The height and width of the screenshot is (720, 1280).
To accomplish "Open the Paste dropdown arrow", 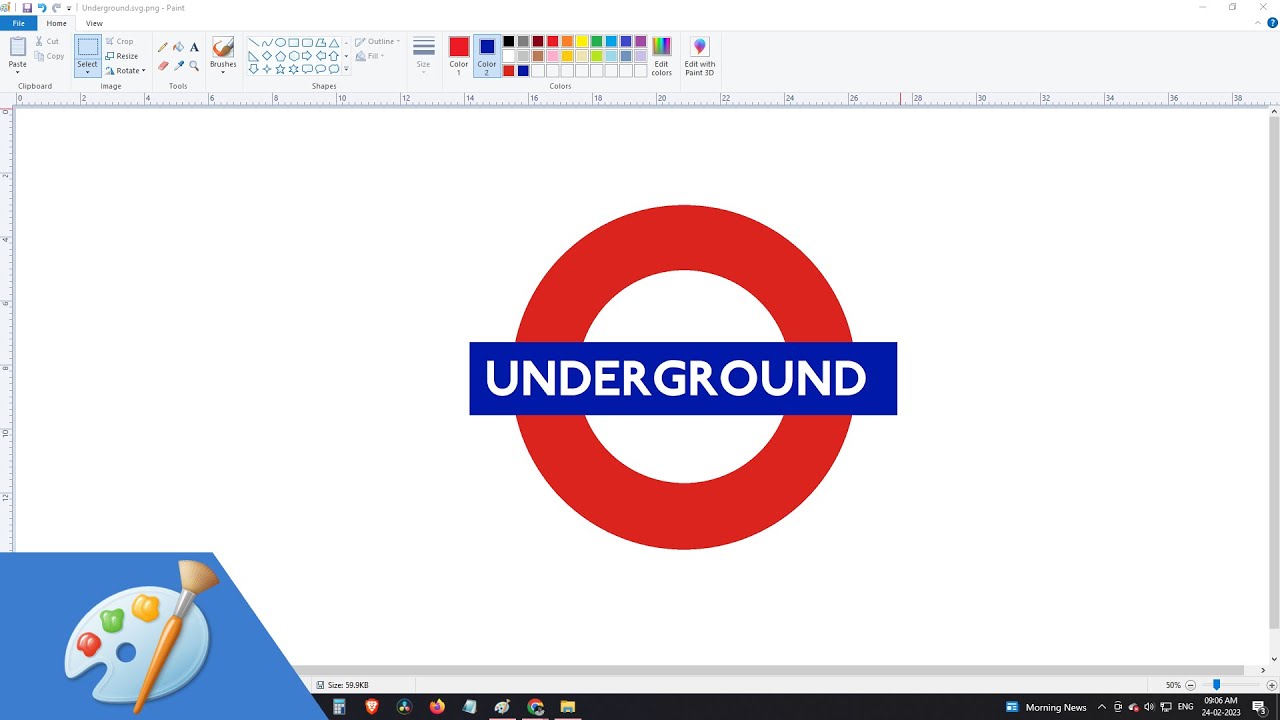I will click(x=18, y=71).
